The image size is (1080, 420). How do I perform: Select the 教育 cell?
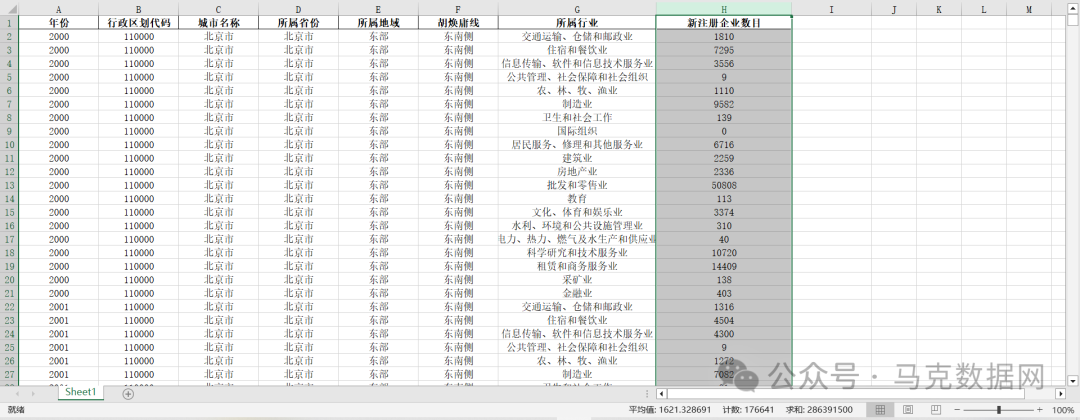[577, 198]
